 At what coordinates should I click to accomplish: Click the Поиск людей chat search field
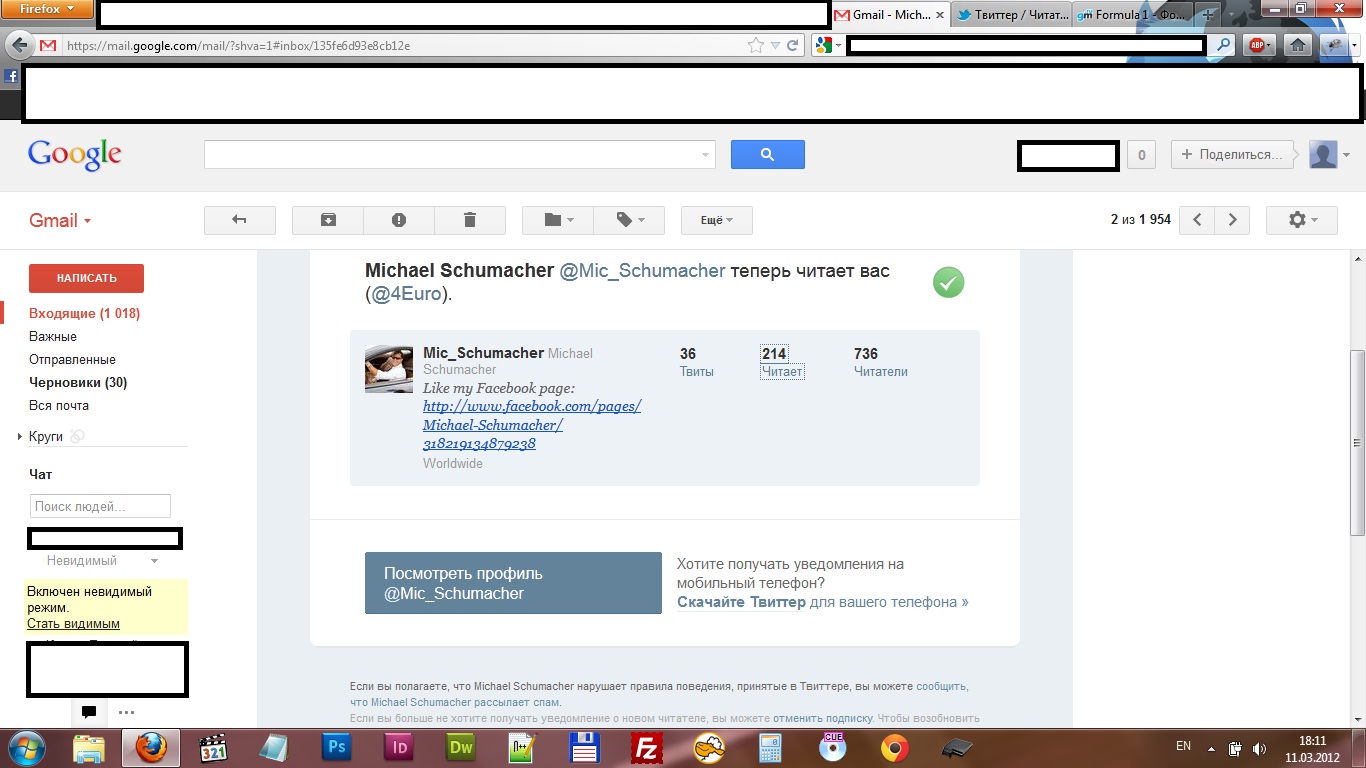pos(100,506)
